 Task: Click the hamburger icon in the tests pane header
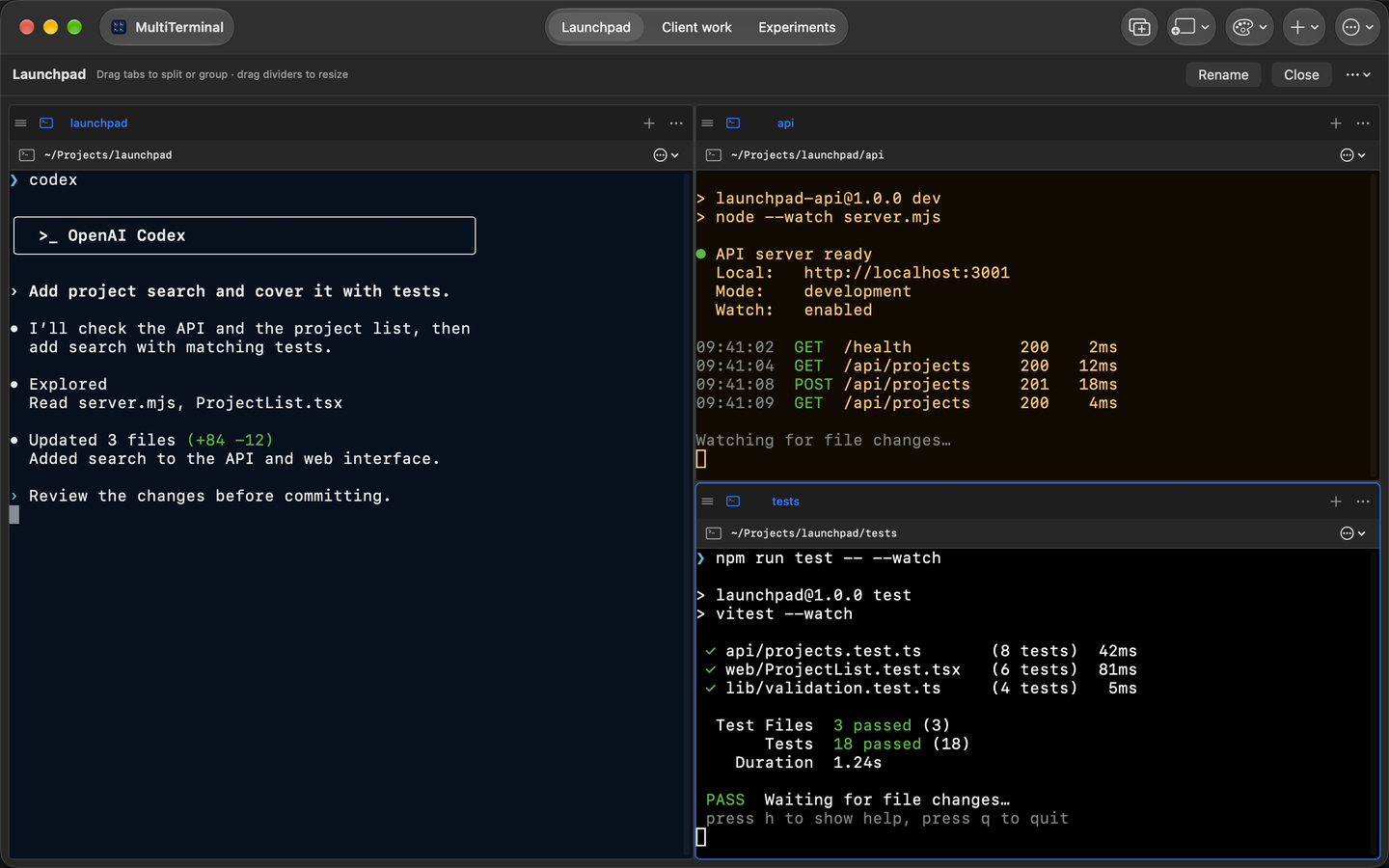[707, 502]
